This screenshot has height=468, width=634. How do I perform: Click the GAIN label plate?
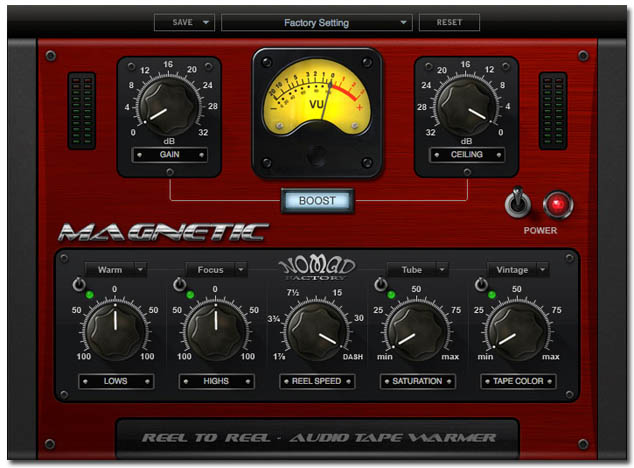coord(169,155)
